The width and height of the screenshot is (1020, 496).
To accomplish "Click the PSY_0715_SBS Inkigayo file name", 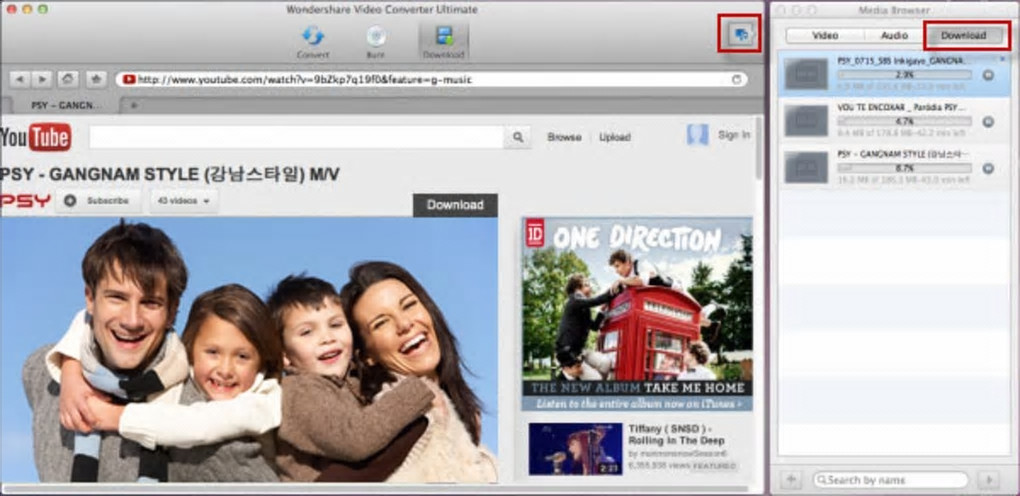I will [904, 61].
